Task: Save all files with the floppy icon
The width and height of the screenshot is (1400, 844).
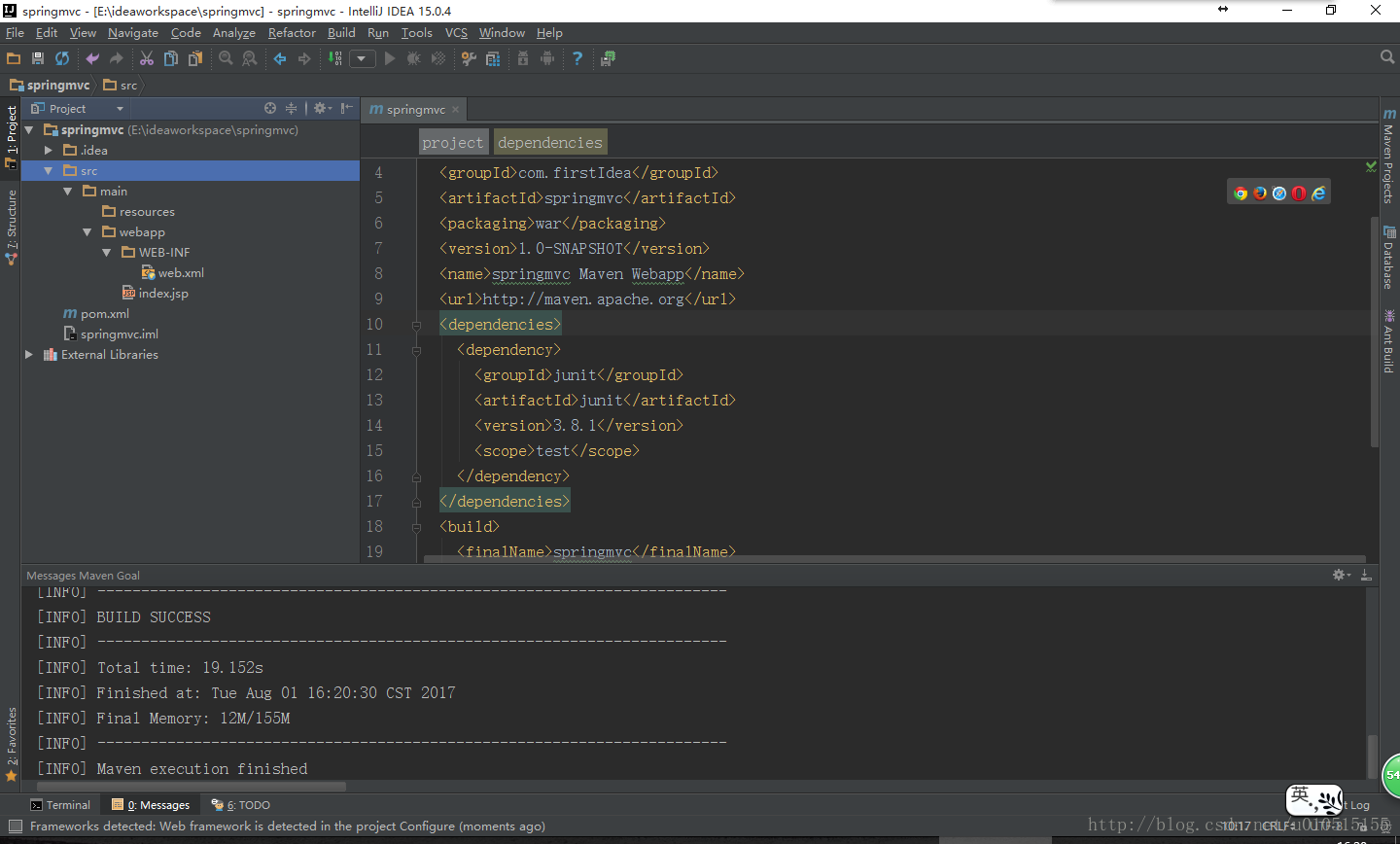Action: (x=38, y=58)
